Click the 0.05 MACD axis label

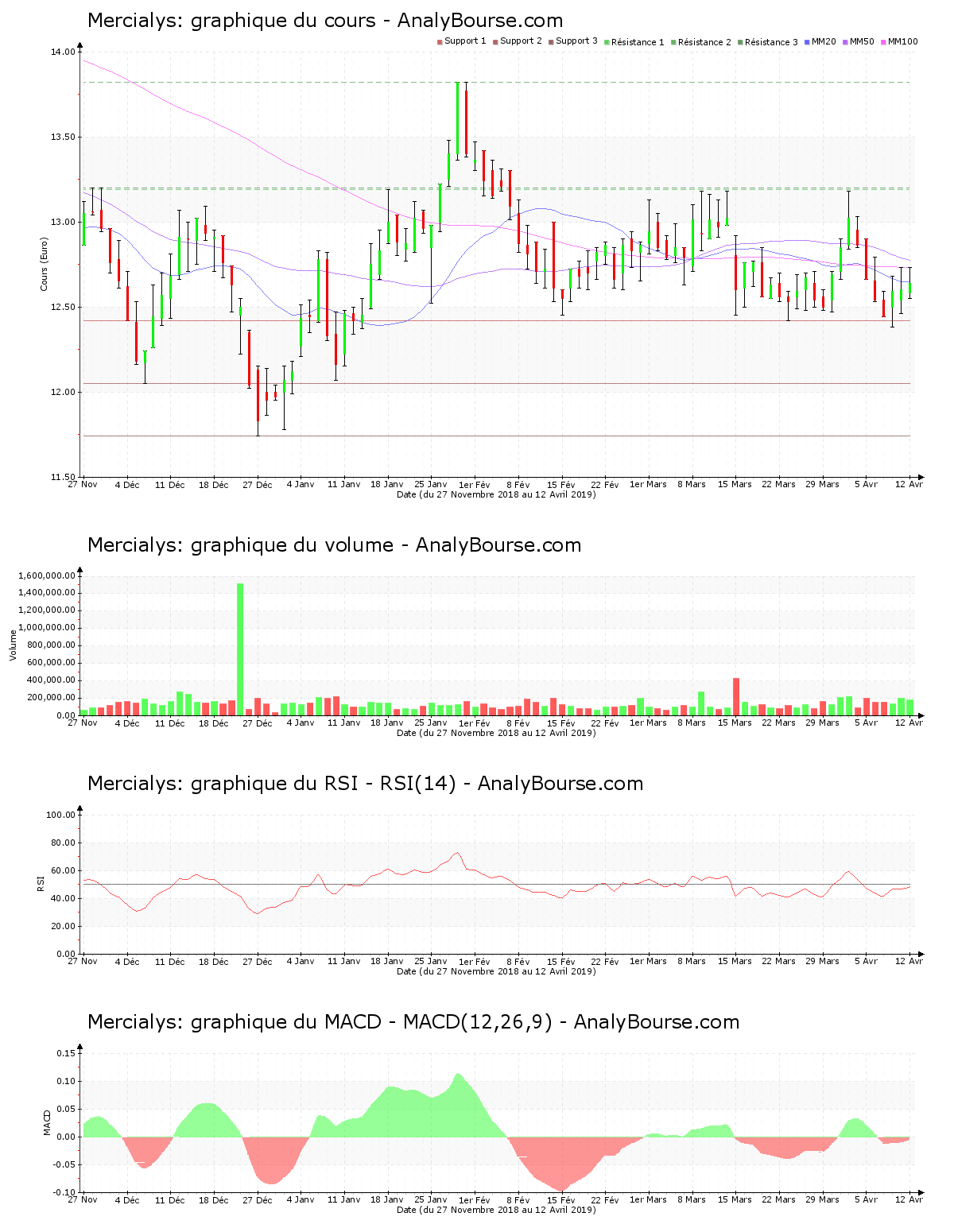coord(66,1110)
